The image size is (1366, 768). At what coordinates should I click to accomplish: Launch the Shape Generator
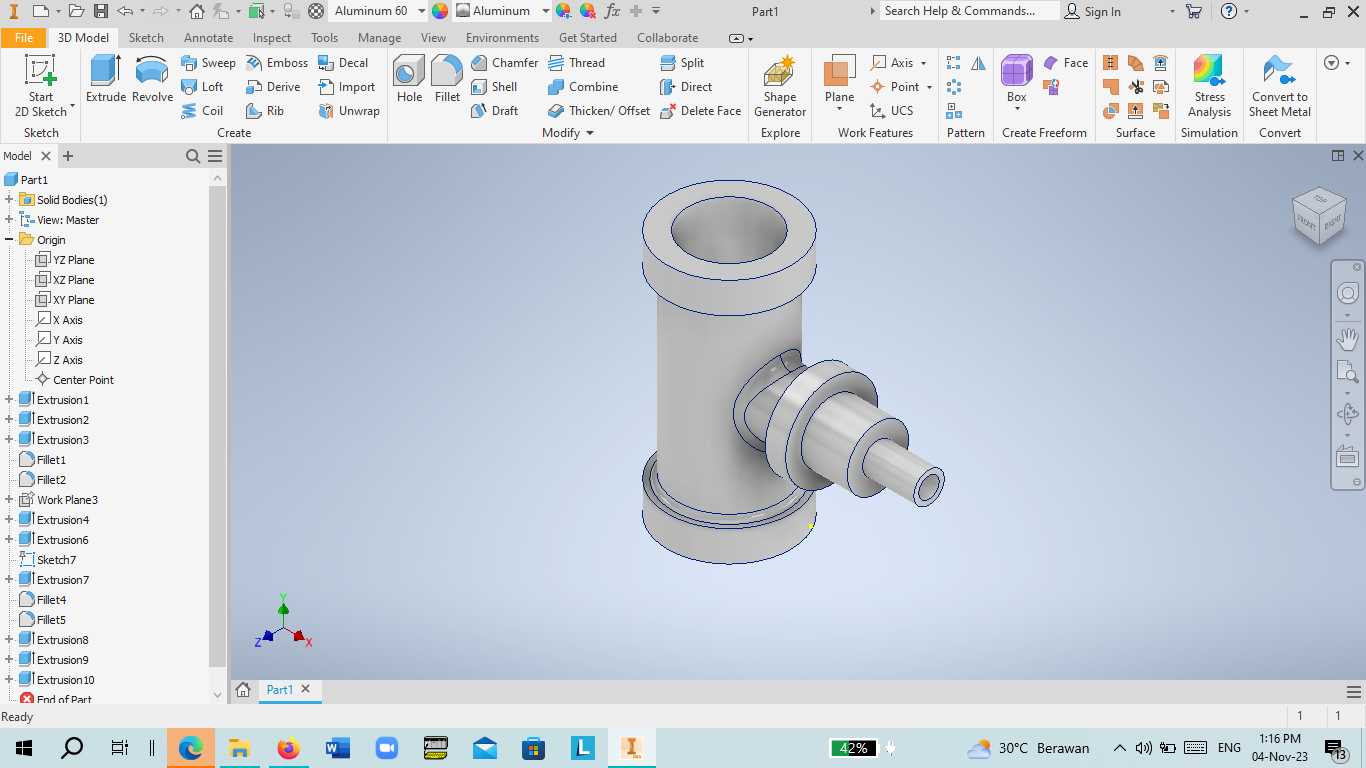[x=780, y=87]
